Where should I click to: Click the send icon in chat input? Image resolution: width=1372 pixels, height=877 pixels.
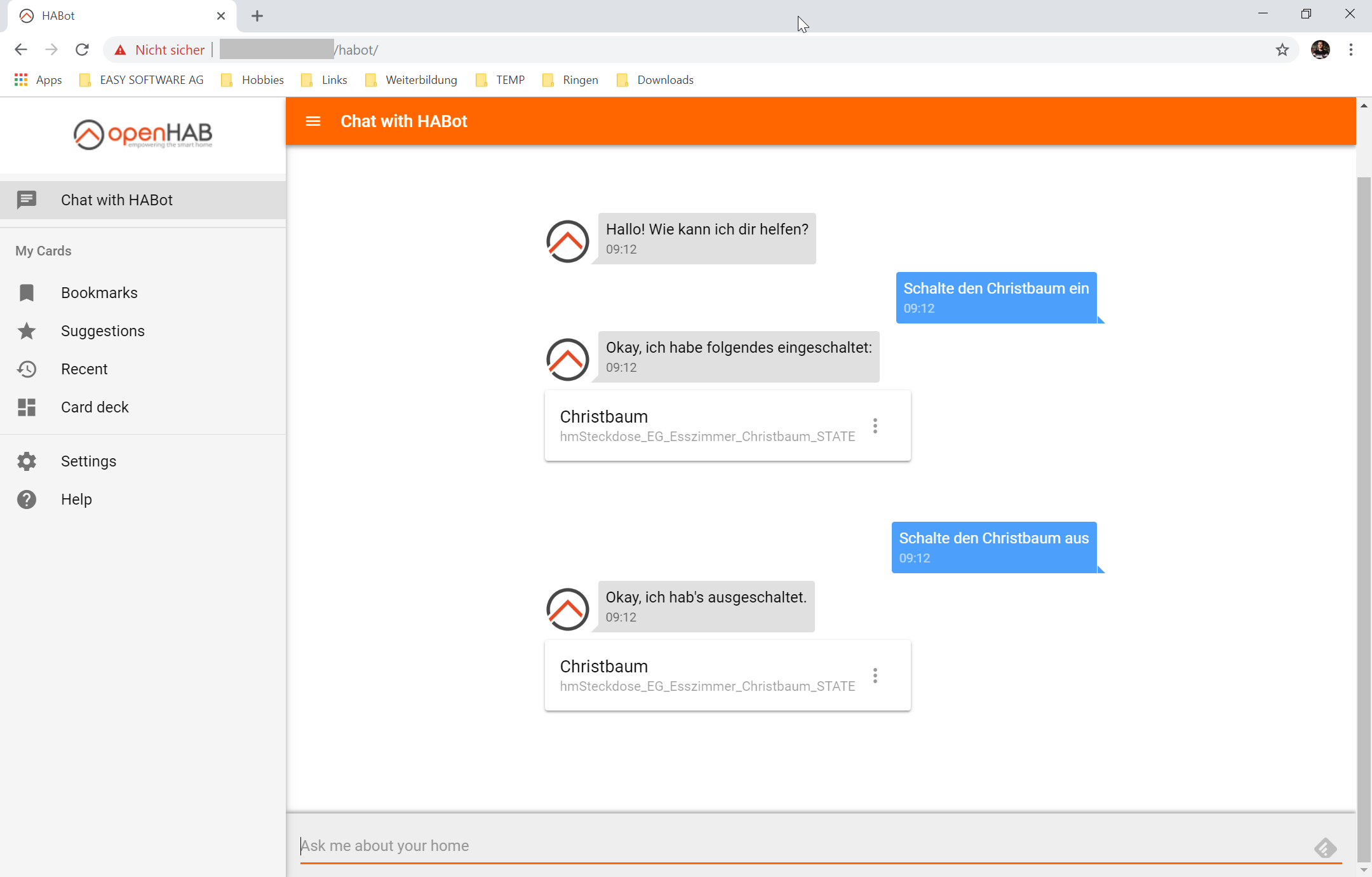click(1326, 848)
